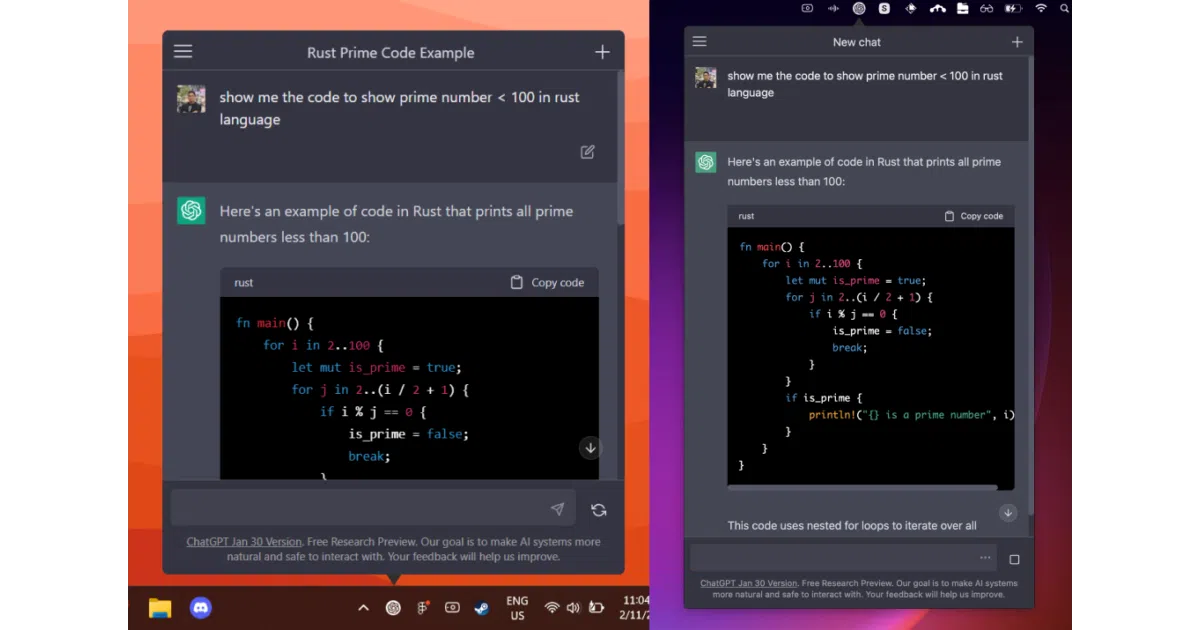Click battery charging icon in macOS menu bar
Viewport: 1200px width, 630px height.
point(1014,8)
